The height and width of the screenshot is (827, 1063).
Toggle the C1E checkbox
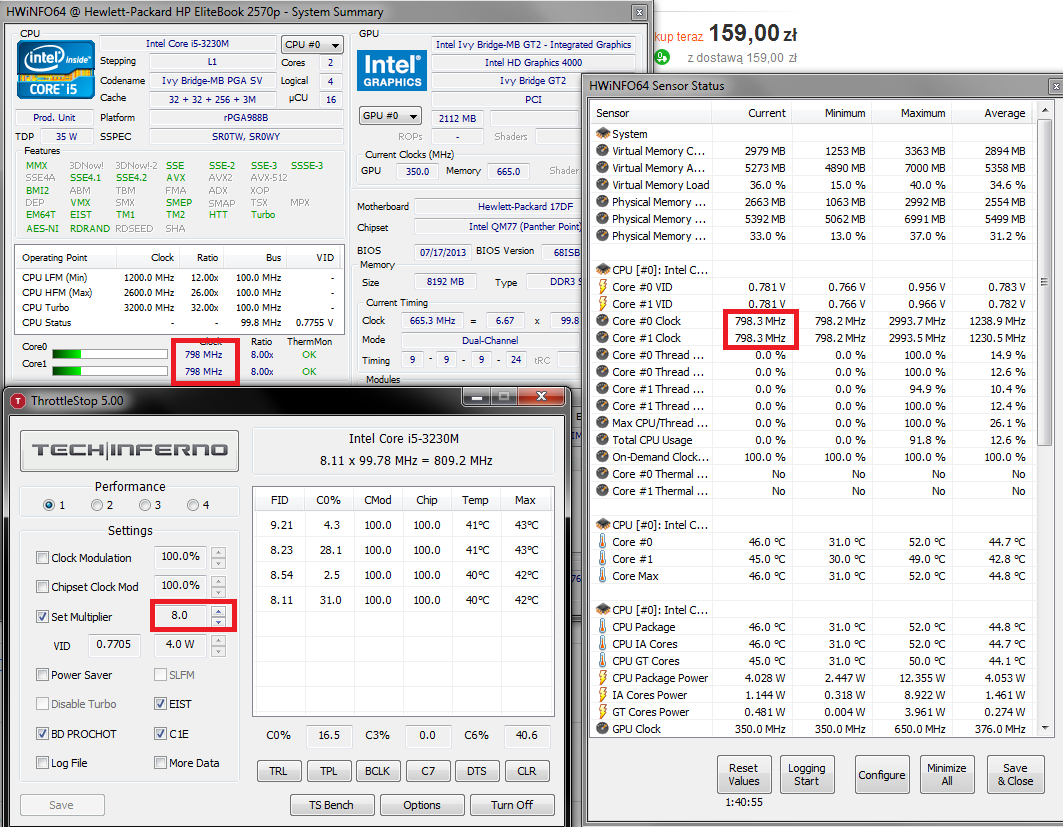[161, 734]
